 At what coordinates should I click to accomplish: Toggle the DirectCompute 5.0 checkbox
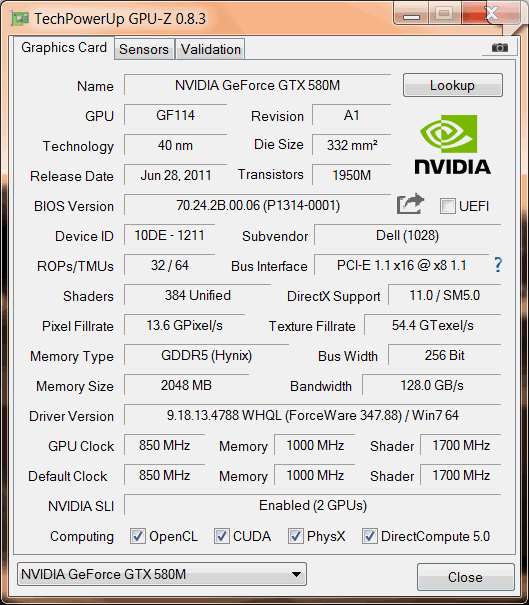pyautogui.click(x=369, y=536)
